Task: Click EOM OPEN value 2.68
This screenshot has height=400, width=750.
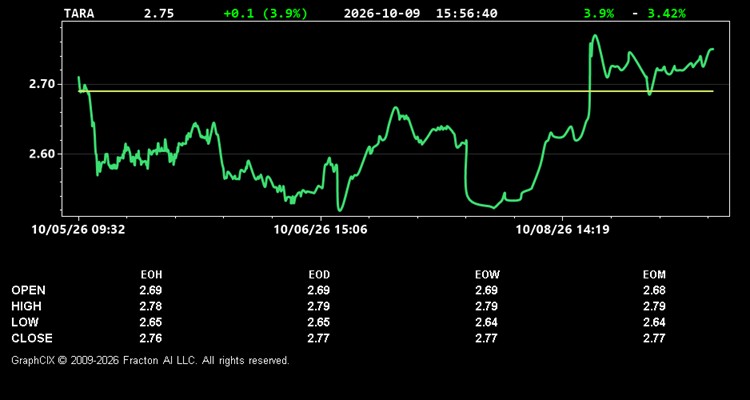Action: [654, 290]
